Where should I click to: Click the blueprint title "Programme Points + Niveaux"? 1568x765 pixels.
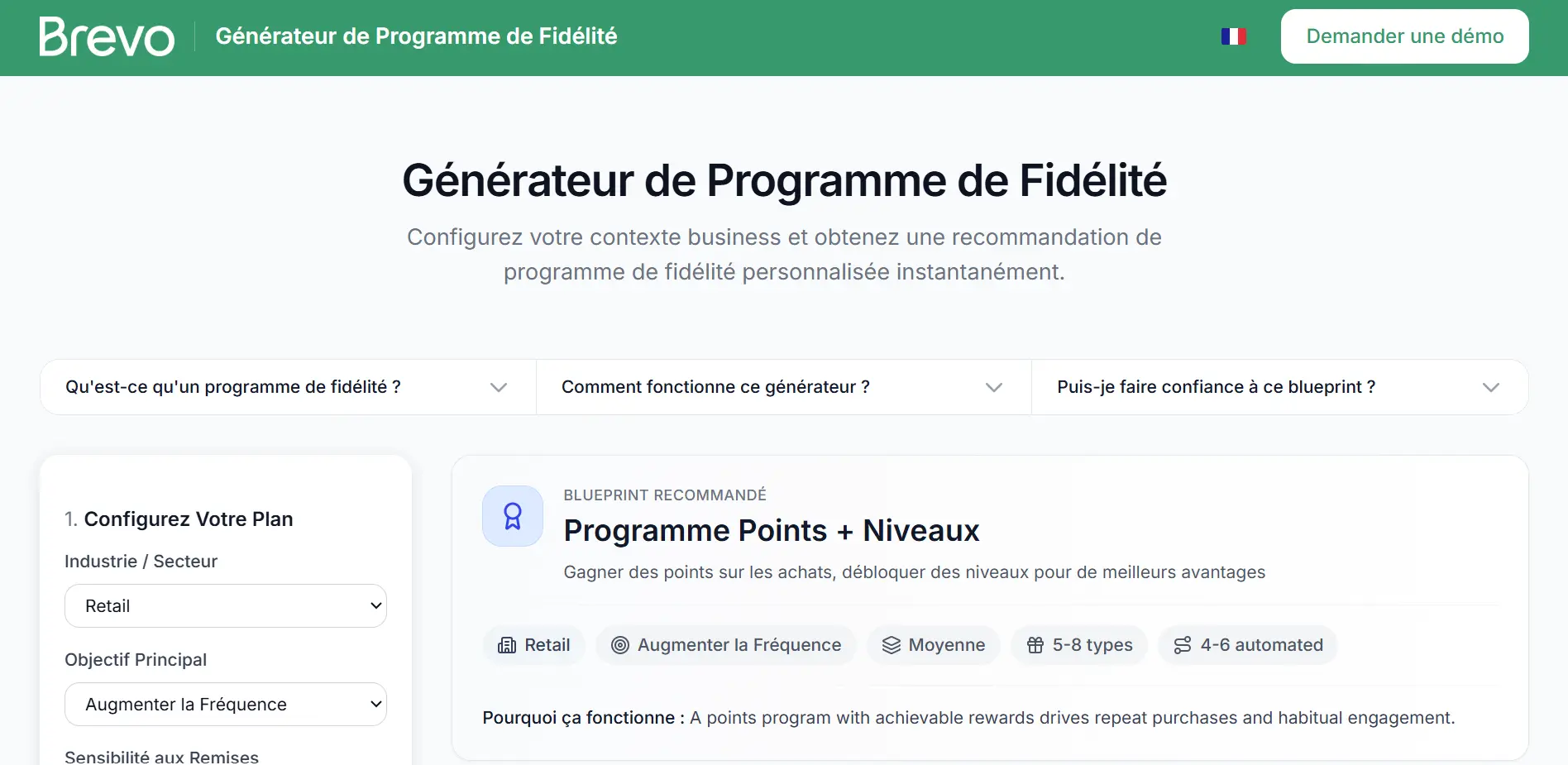(x=771, y=530)
